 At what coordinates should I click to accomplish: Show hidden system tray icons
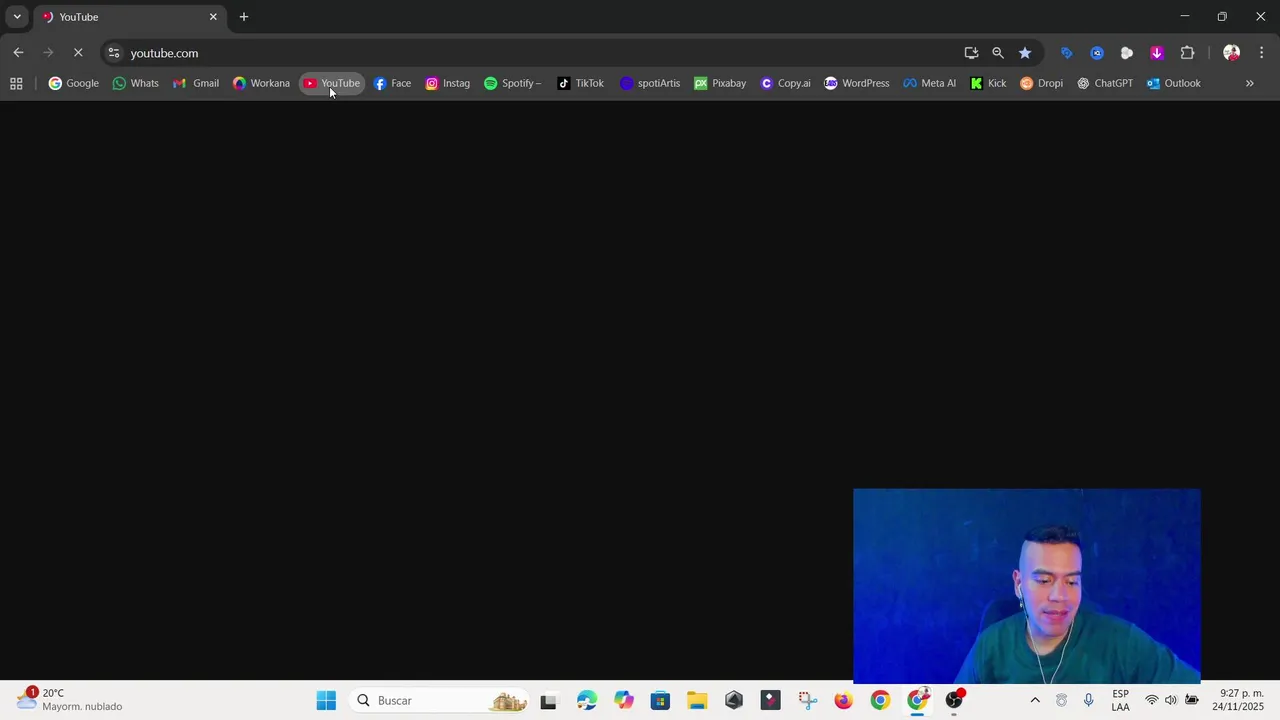(1035, 700)
